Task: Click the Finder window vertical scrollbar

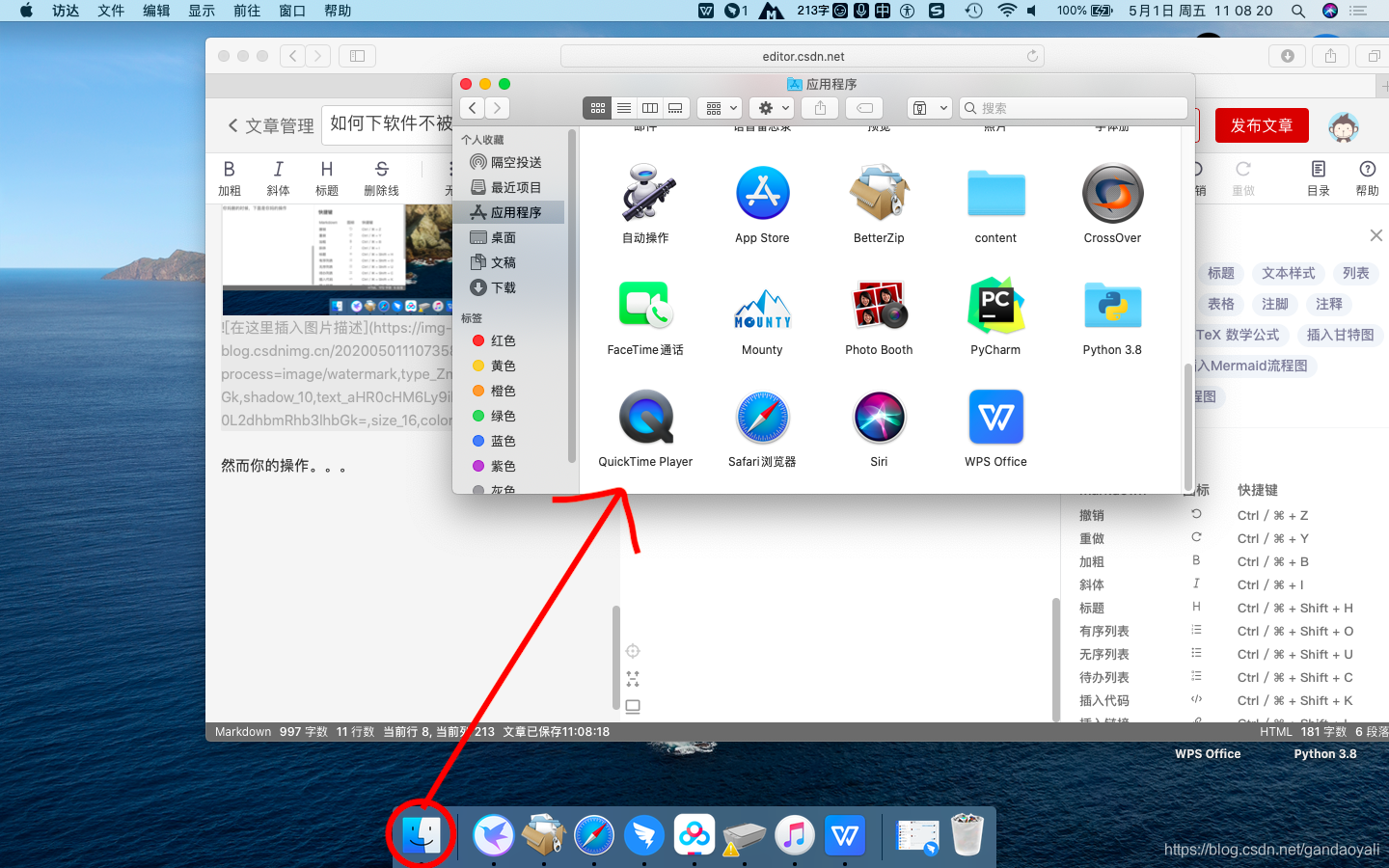Action: tap(1187, 426)
